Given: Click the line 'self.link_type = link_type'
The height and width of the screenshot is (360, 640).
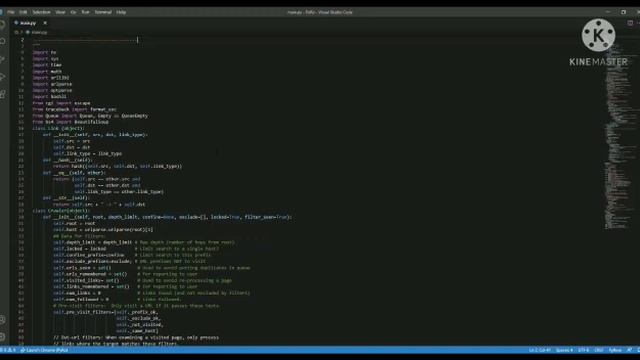Looking at the screenshot, I should (x=88, y=154).
